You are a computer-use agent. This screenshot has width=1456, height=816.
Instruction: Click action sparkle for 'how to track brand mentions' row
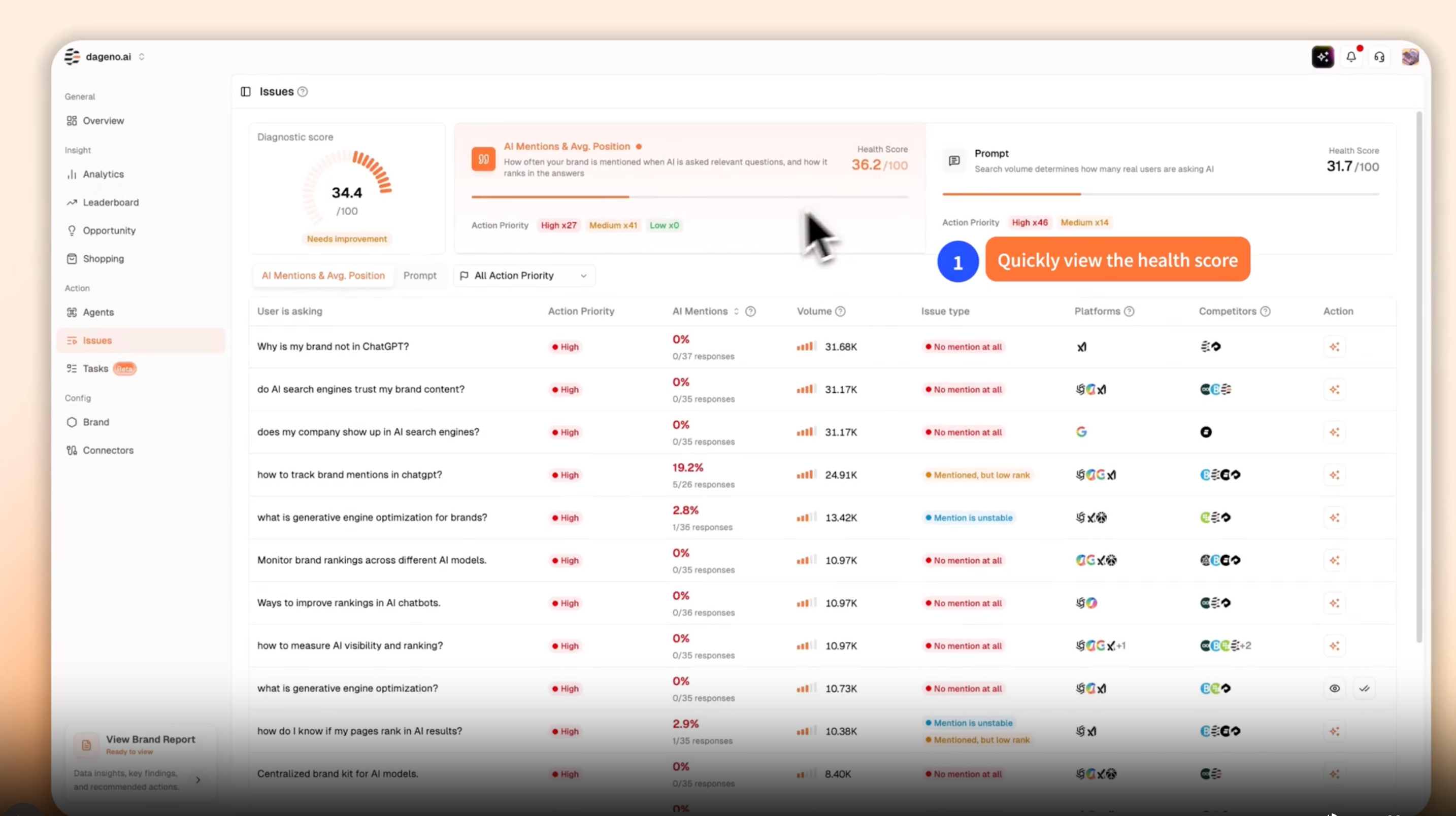1334,474
